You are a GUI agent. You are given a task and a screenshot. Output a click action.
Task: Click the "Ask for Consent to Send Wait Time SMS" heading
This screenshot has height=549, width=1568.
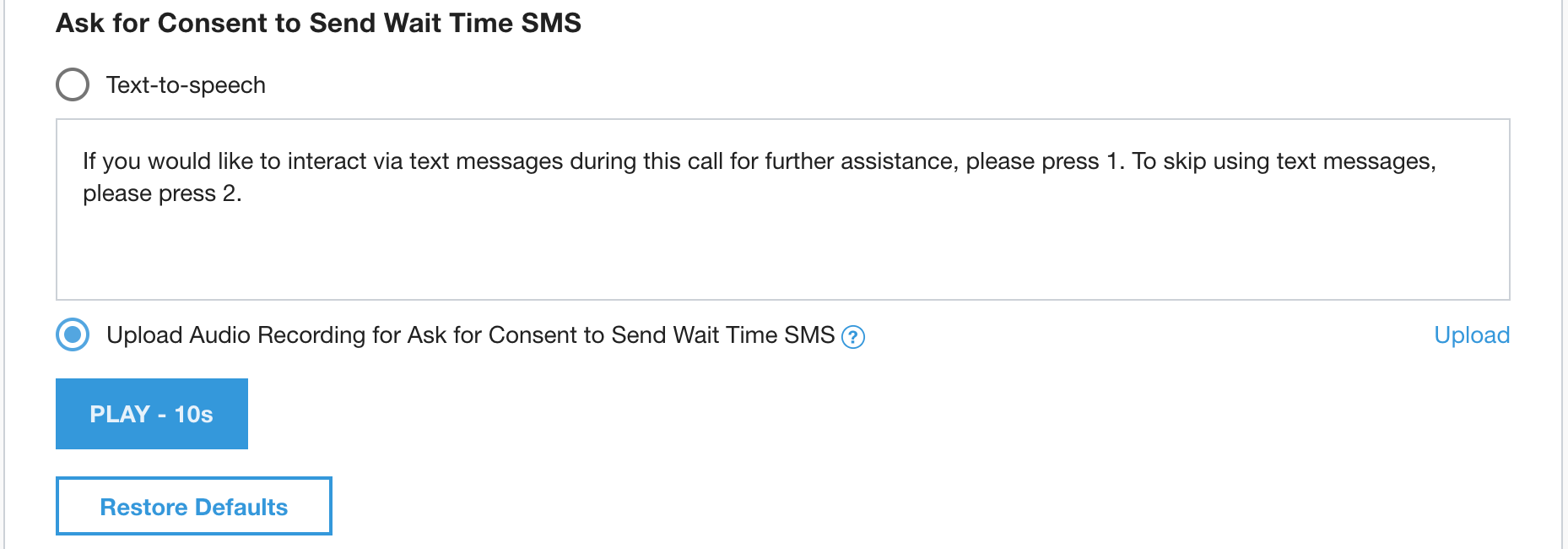(x=318, y=23)
